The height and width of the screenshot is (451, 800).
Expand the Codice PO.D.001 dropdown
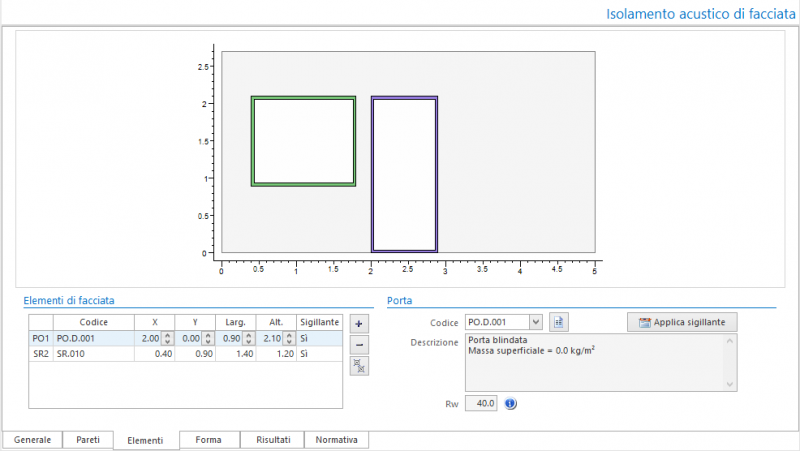click(x=536, y=322)
